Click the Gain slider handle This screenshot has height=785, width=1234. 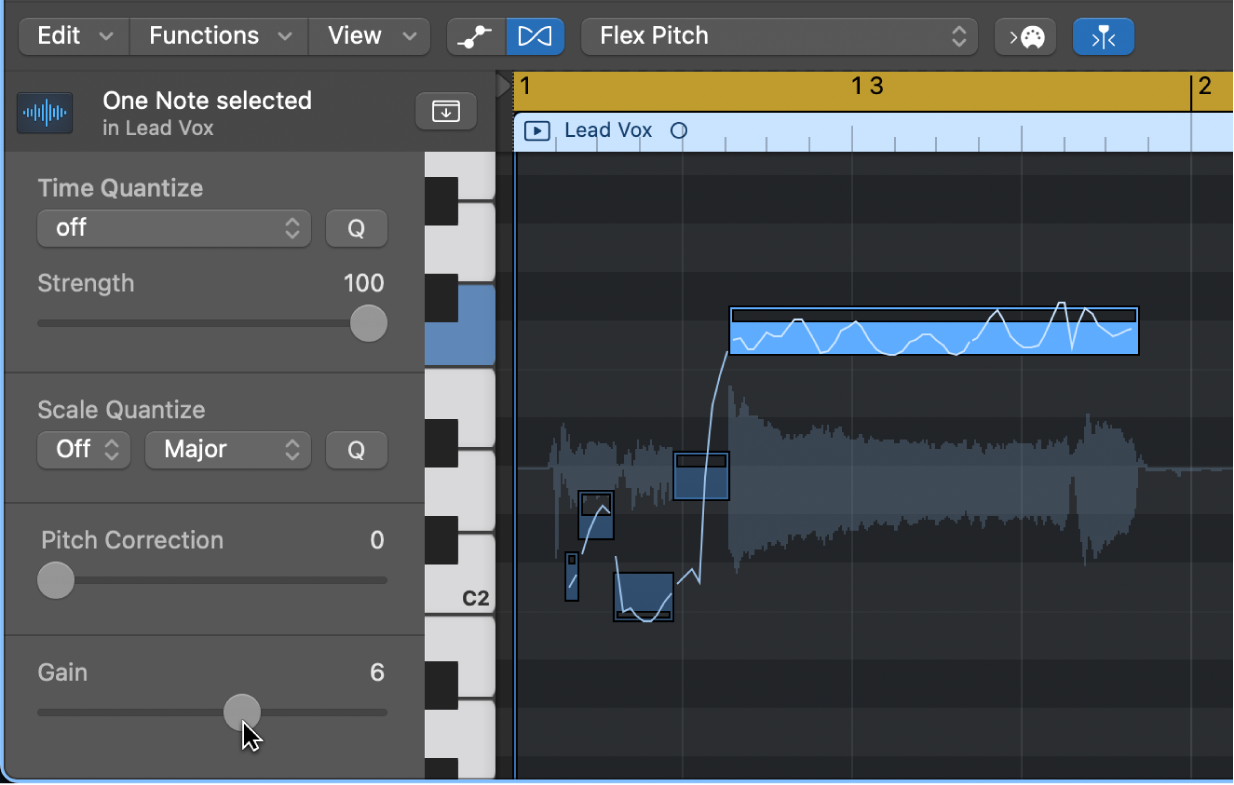[243, 712]
